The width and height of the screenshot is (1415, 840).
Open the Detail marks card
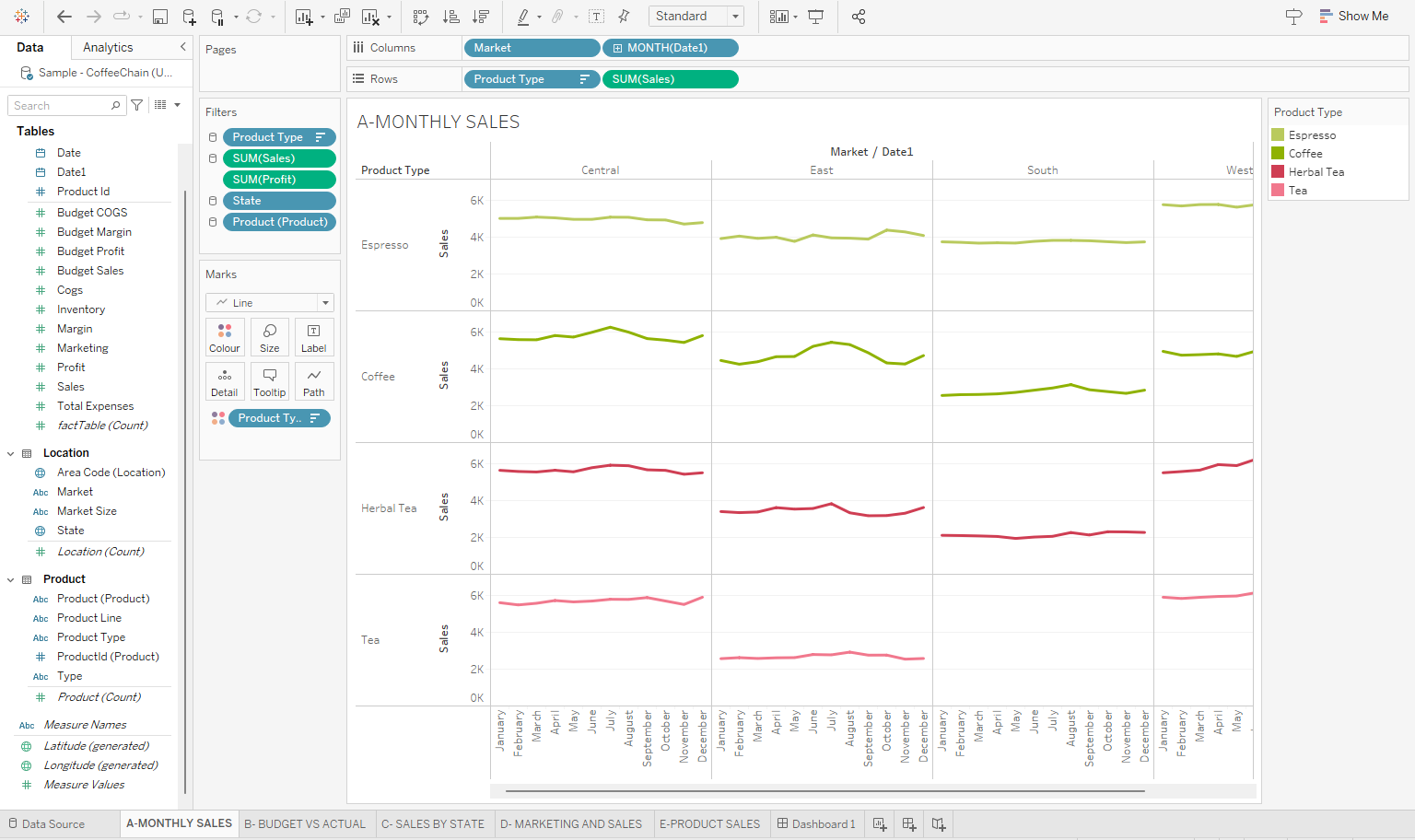[x=225, y=381]
